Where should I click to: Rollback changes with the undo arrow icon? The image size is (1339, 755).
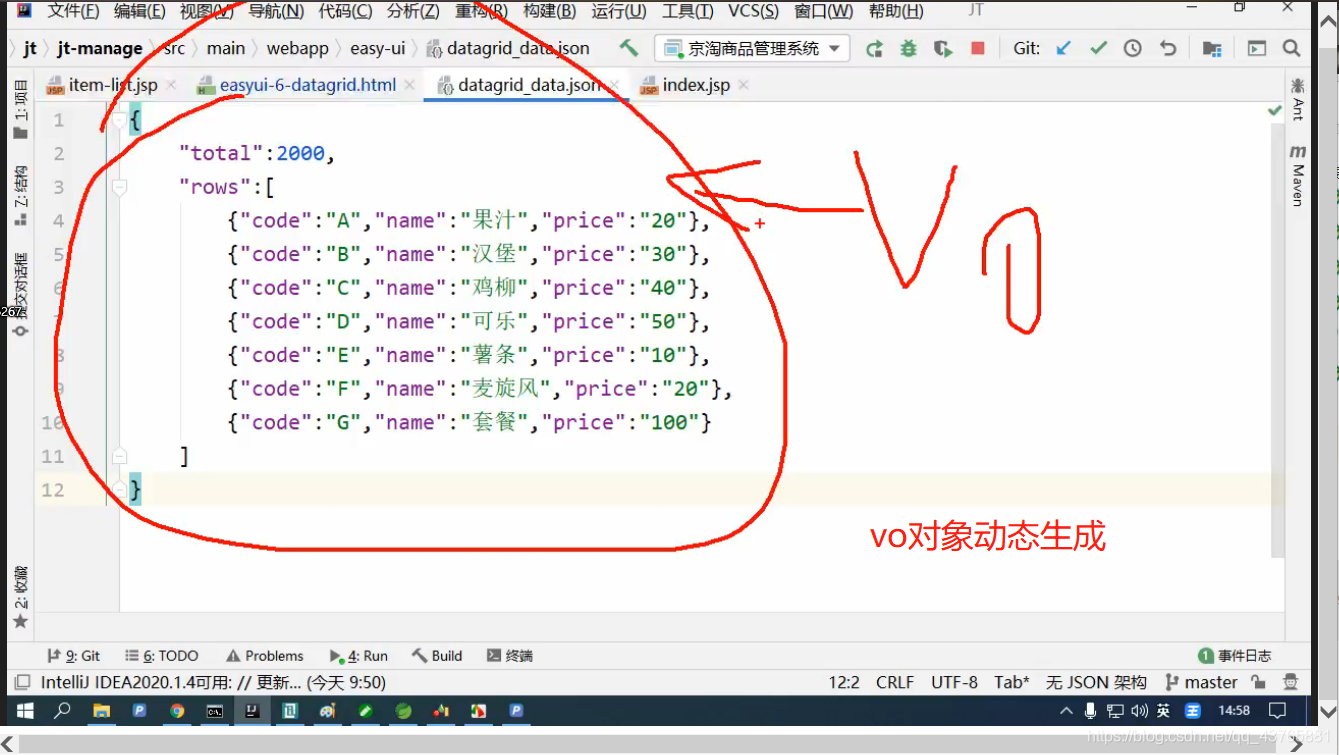tap(1167, 48)
